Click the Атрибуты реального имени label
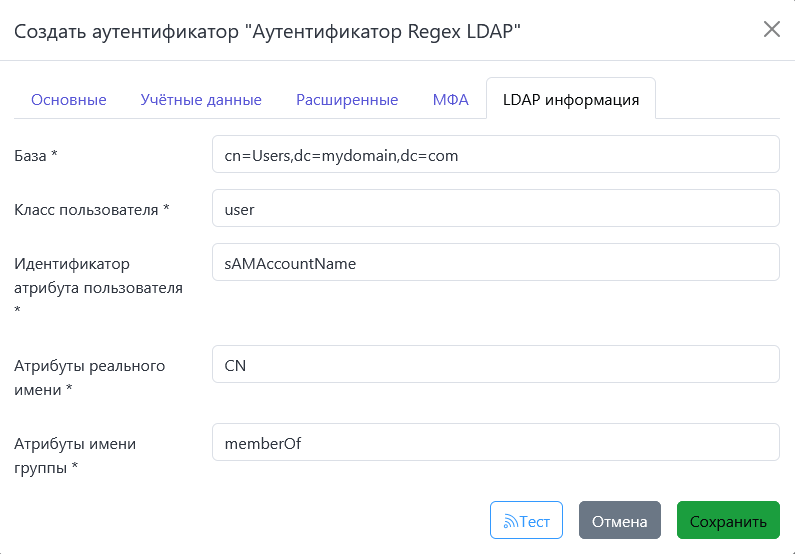795x554 pixels. pos(89,377)
